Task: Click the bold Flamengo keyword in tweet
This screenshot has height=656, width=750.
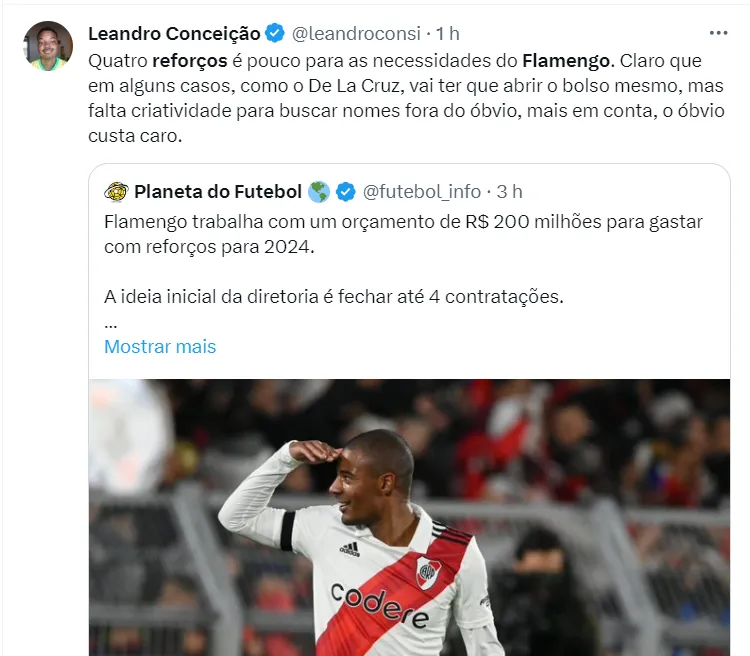Action: (566, 61)
